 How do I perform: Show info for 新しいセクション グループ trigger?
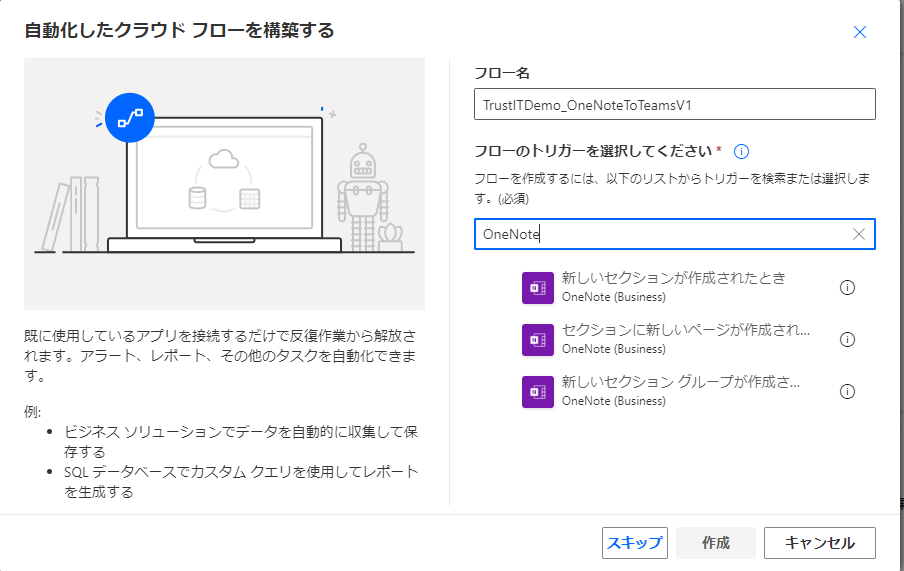pos(847,391)
